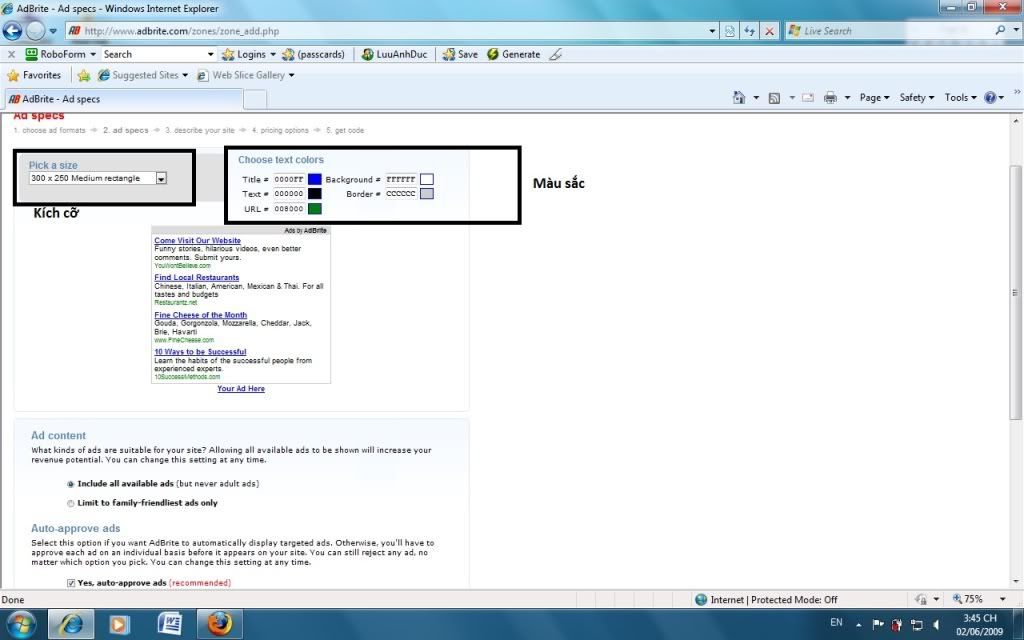
Task: Expand the address bar history dropdown
Action: pyautogui.click(x=712, y=31)
